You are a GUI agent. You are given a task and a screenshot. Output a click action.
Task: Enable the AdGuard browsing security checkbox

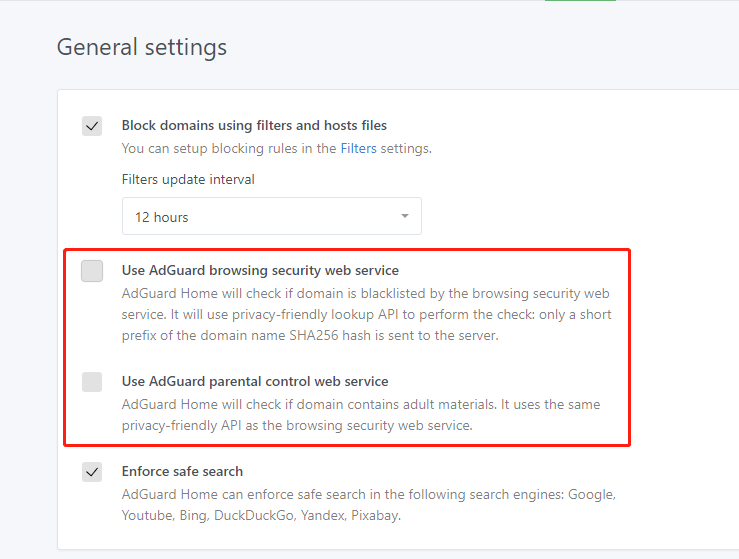(x=92, y=271)
